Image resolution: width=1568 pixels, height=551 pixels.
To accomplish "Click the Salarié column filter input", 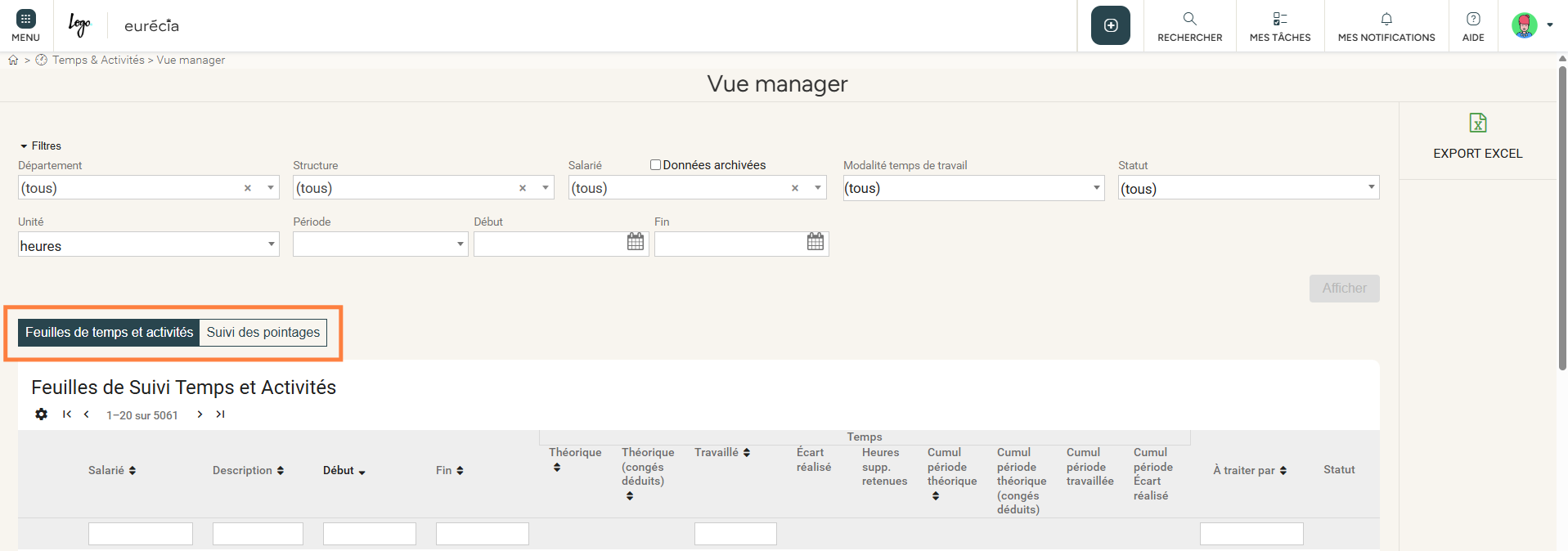I will tap(140, 534).
